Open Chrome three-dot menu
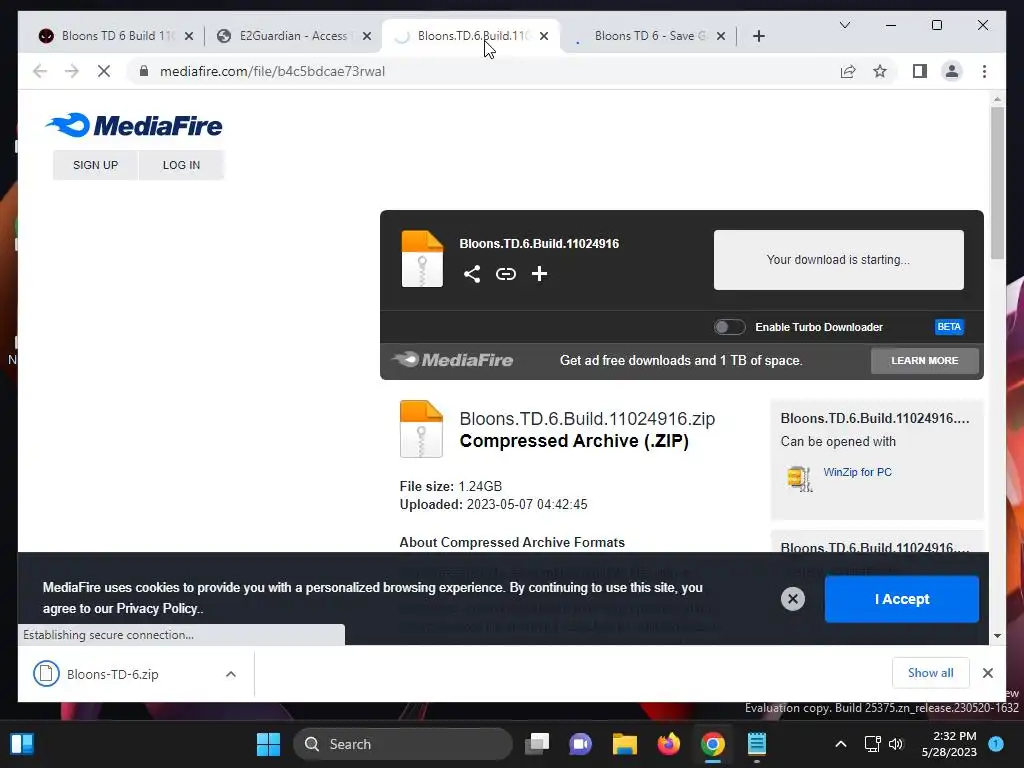This screenshot has width=1024, height=768. (984, 71)
